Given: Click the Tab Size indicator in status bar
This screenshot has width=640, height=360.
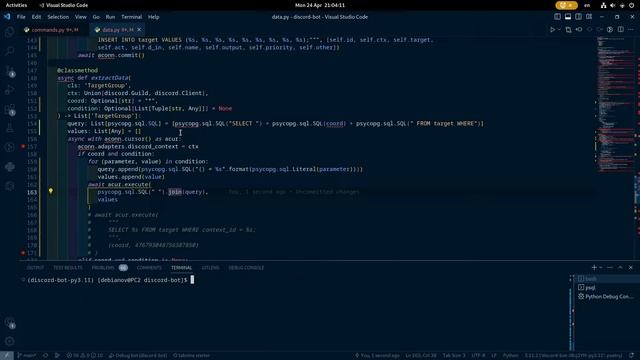Looking at the screenshot, I should [454, 356].
